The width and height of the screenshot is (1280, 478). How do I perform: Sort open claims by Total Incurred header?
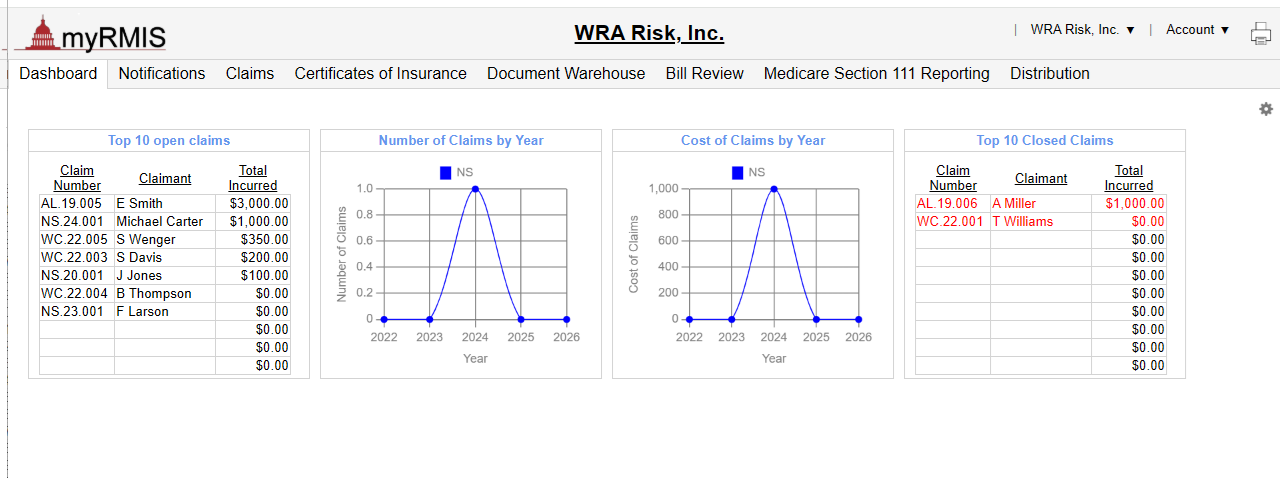[253, 178]
